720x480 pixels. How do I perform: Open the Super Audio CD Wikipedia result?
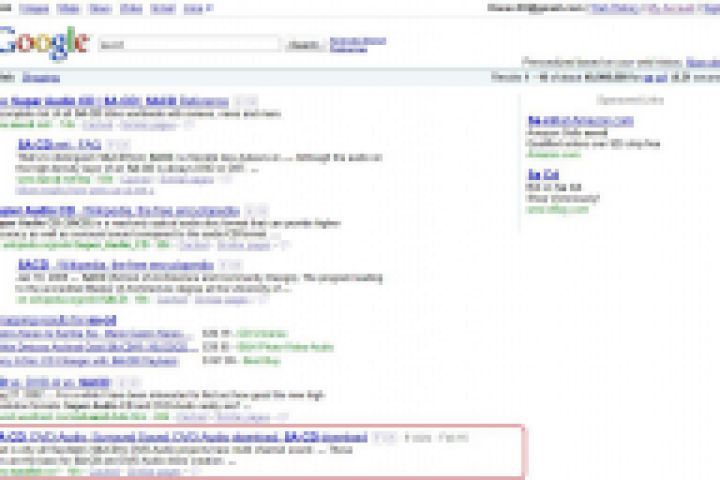pyautogui.click(x=120, y=211)
